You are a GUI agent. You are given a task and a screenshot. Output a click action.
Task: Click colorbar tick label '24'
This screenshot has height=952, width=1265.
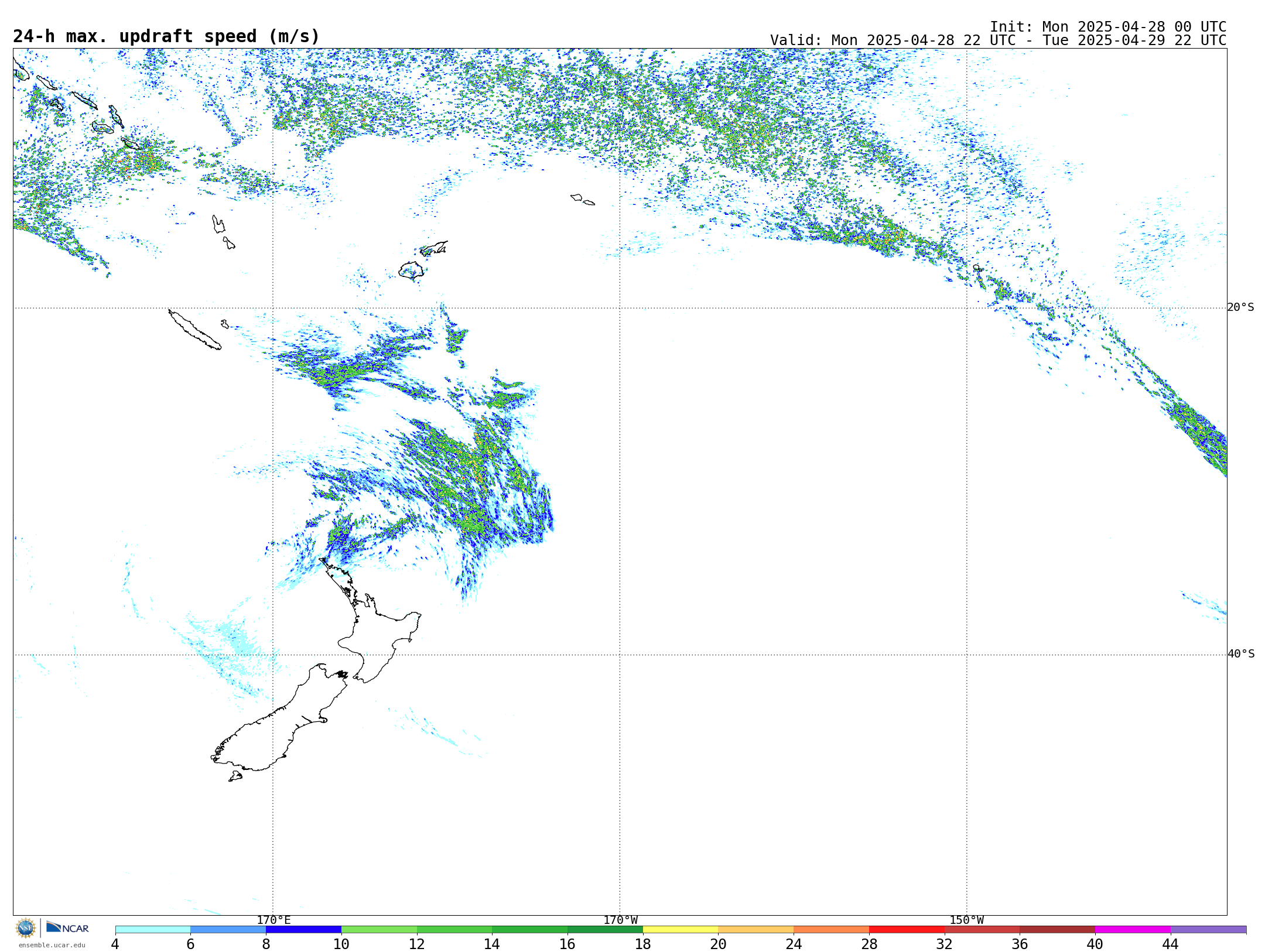click(794, 944)
